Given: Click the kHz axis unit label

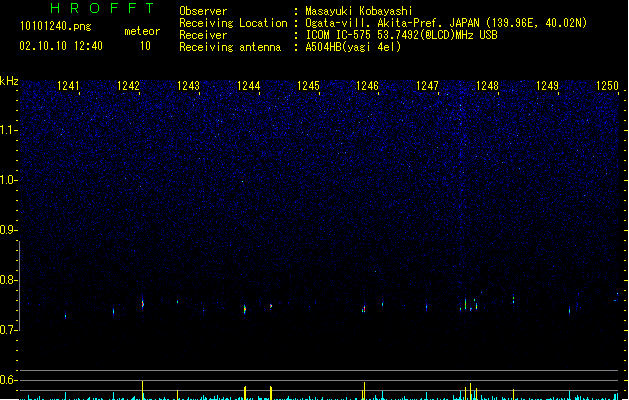Looking at the screenshot, I should [9, 81].
